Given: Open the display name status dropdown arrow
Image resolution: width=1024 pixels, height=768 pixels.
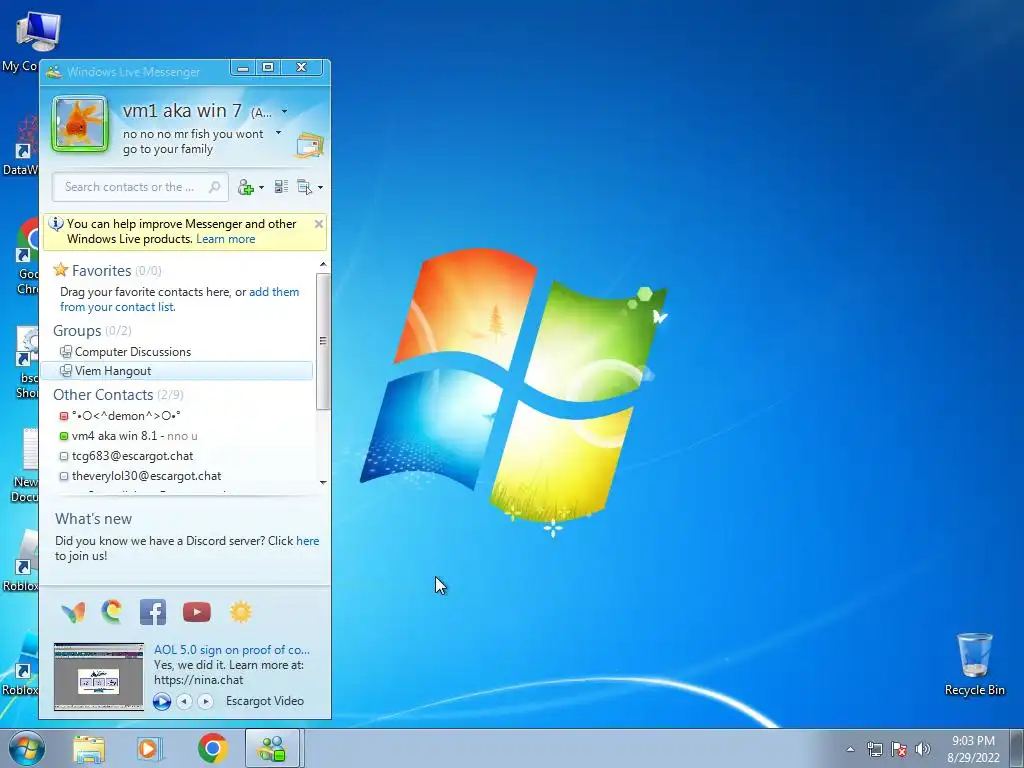Looking at the screenshot, I should coord(284,112).
